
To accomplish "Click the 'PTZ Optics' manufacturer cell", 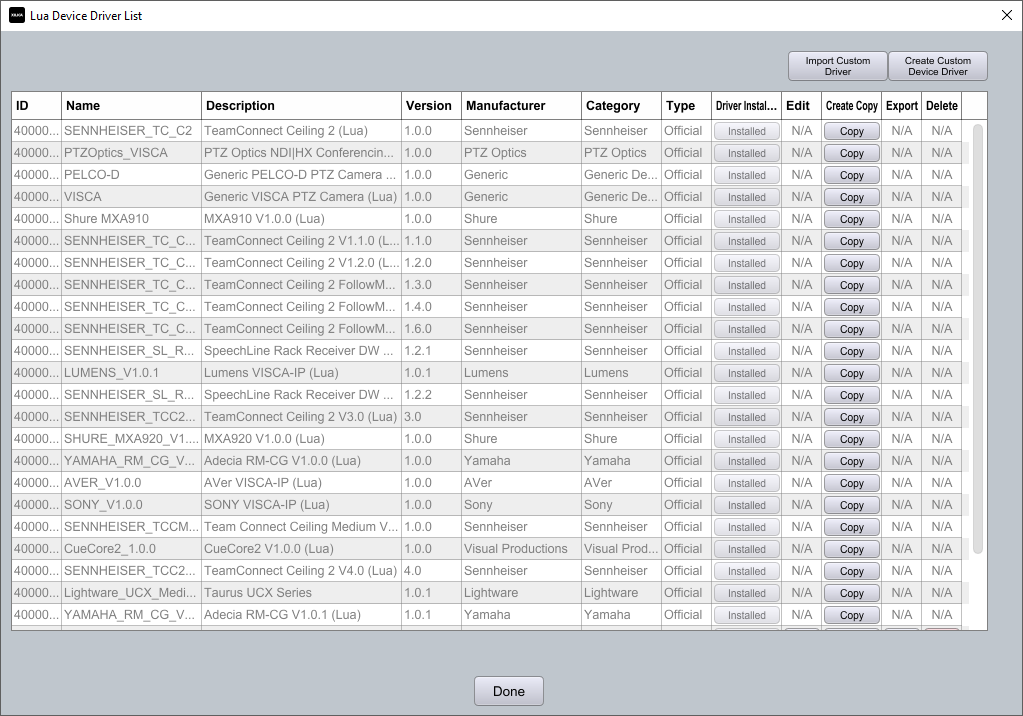I will point(521,153).
